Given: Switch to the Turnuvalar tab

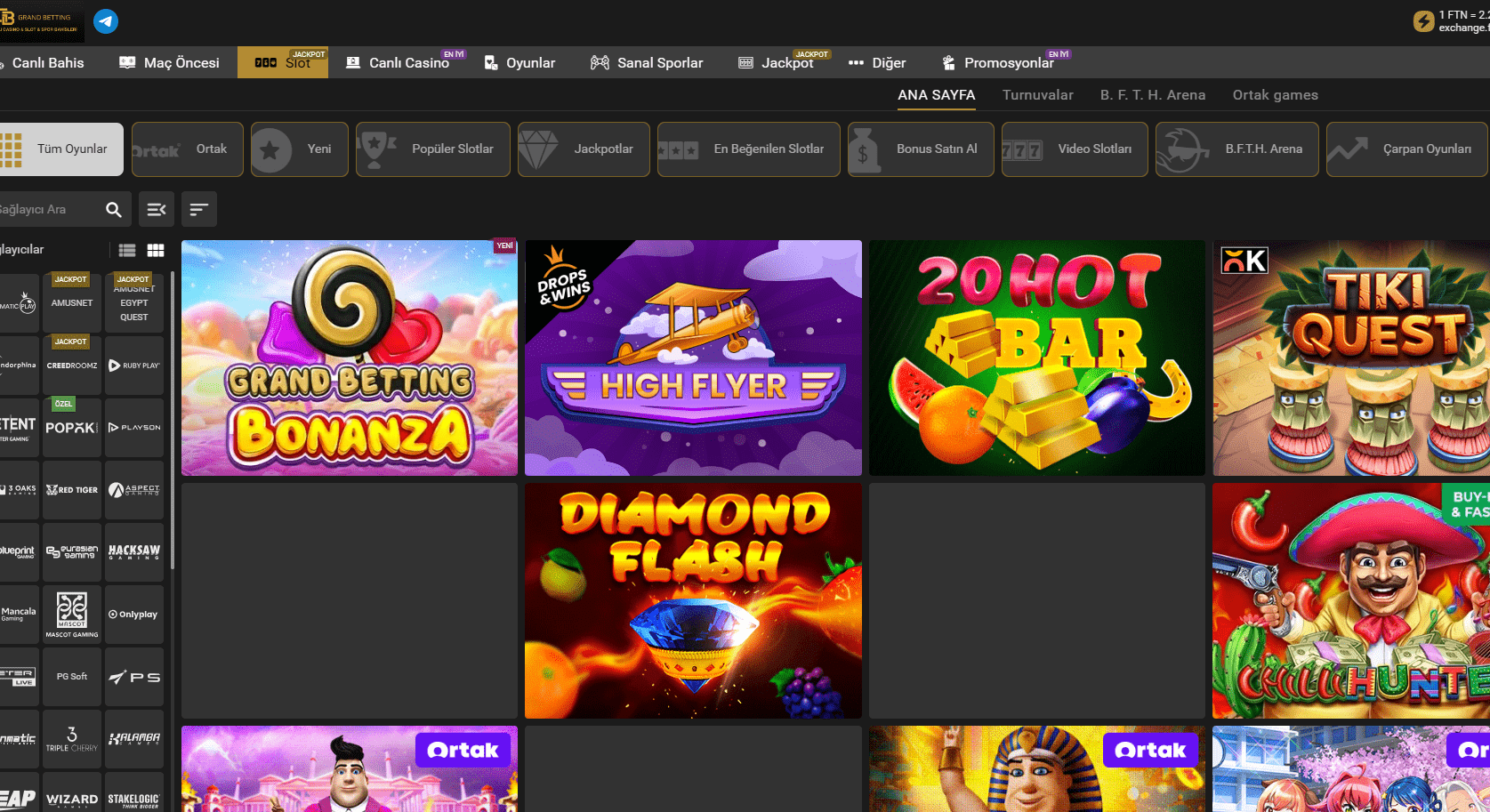Looking at the screenshot, I should (1037, 95).
